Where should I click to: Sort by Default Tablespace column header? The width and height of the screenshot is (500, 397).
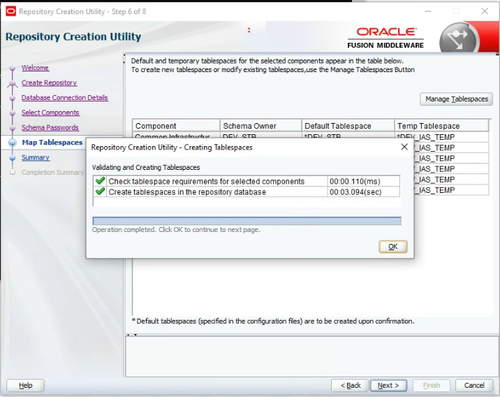(x=348, y=126)
